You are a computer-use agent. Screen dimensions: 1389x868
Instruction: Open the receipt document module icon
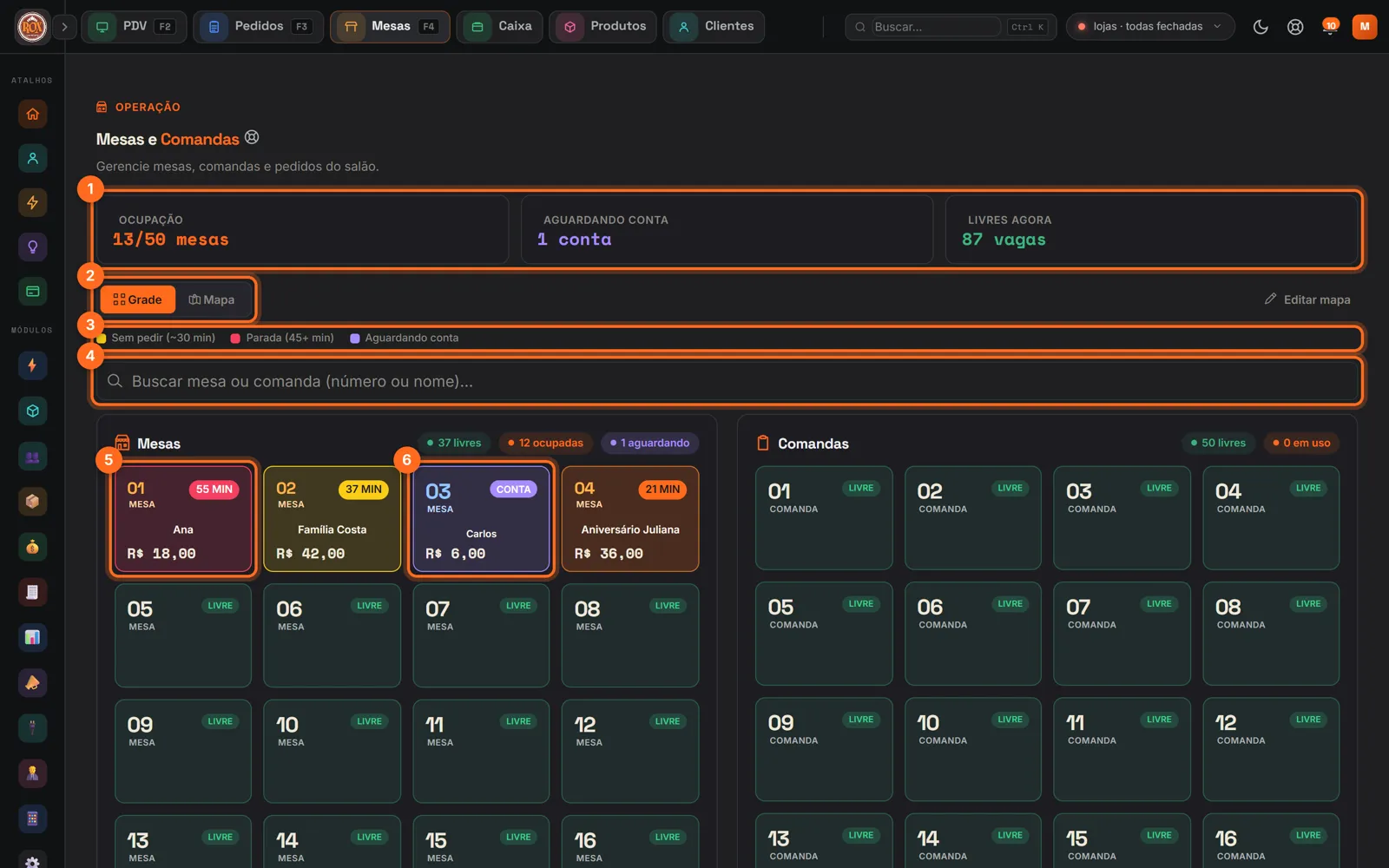pyautogui.click(x=32, y=592)
